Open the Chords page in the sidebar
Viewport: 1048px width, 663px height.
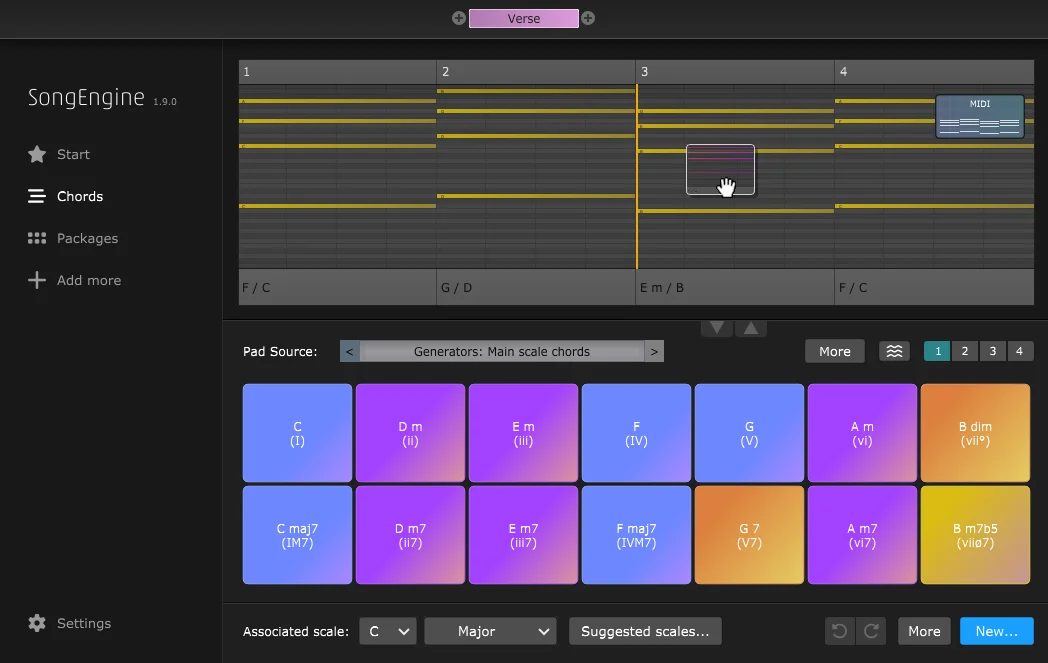(x=80, y=196)
